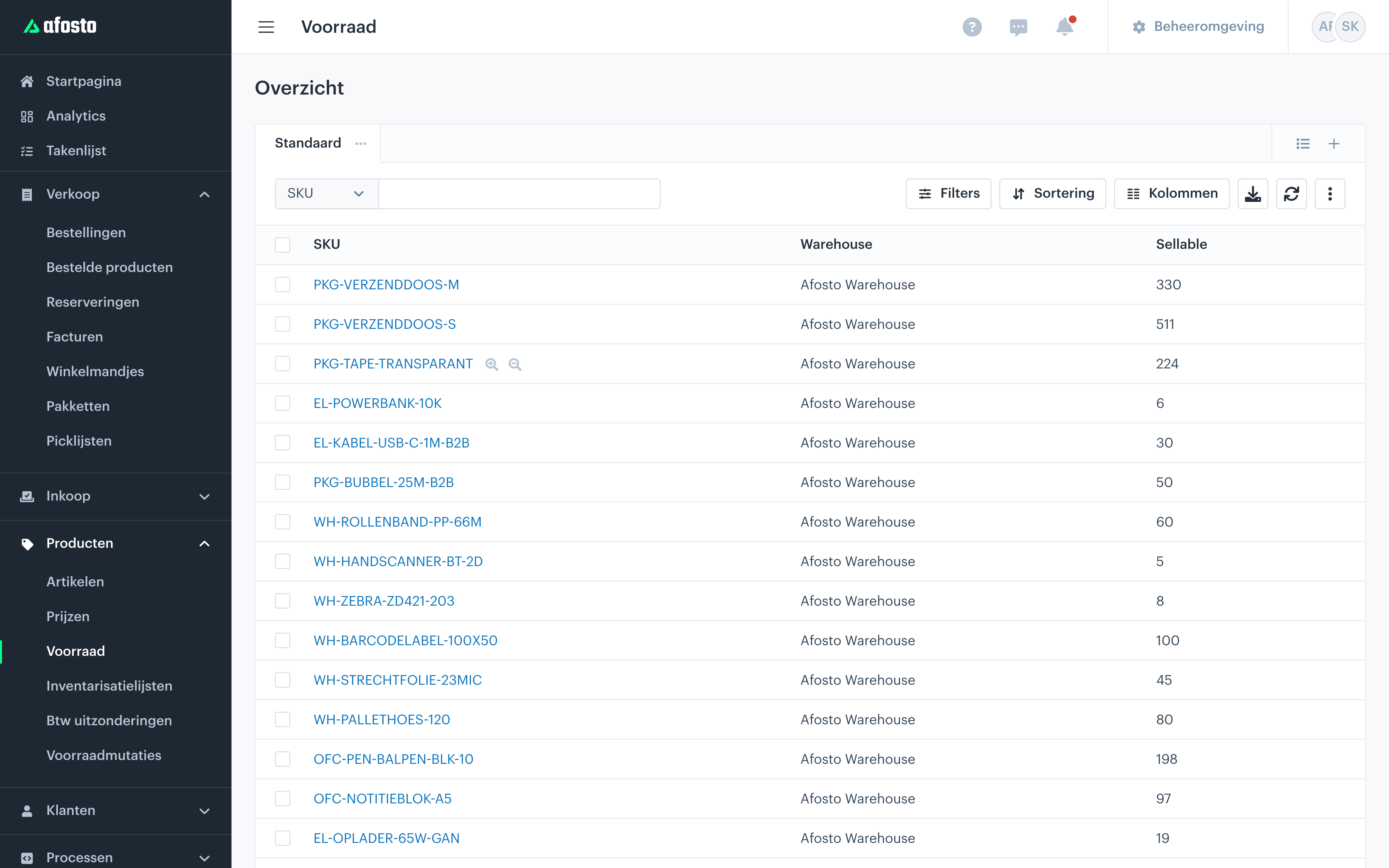Click into the SKU search input field

[x=520, y=194]
